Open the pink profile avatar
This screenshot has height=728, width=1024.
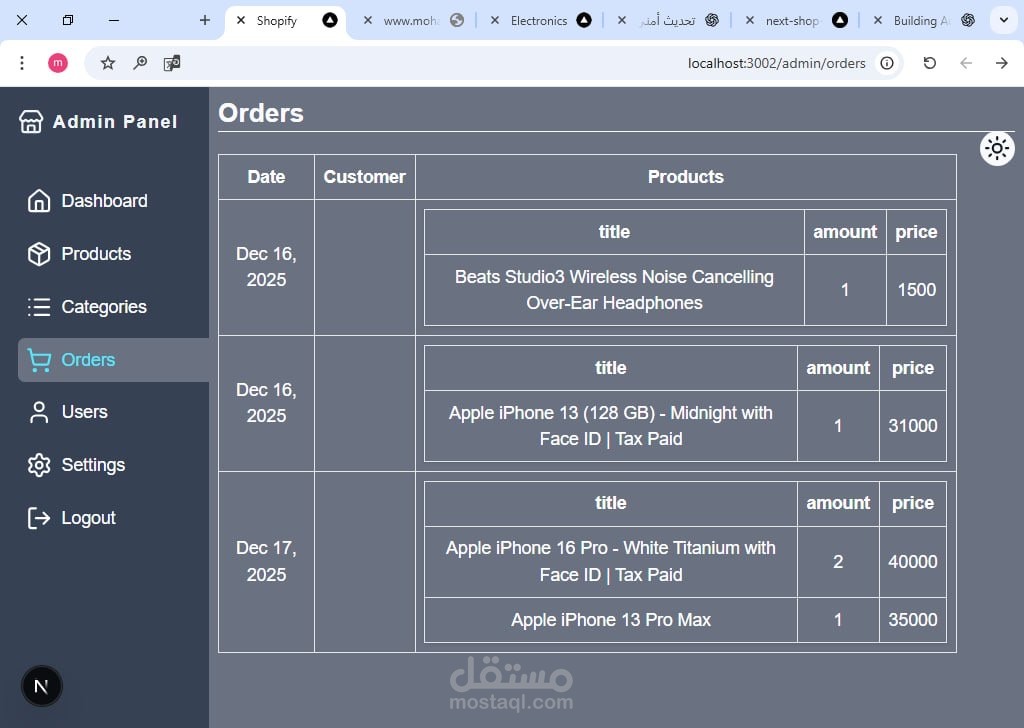pos(58,63)
